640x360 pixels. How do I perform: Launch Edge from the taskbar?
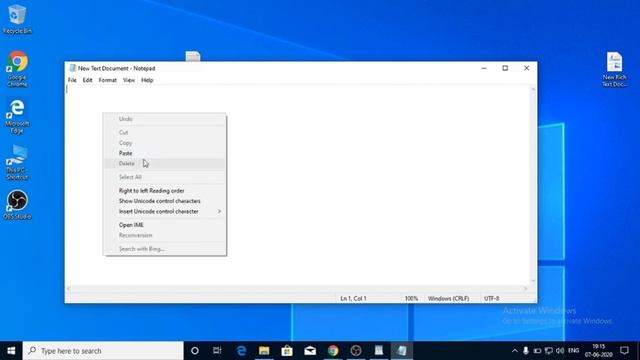click(241, 351)
